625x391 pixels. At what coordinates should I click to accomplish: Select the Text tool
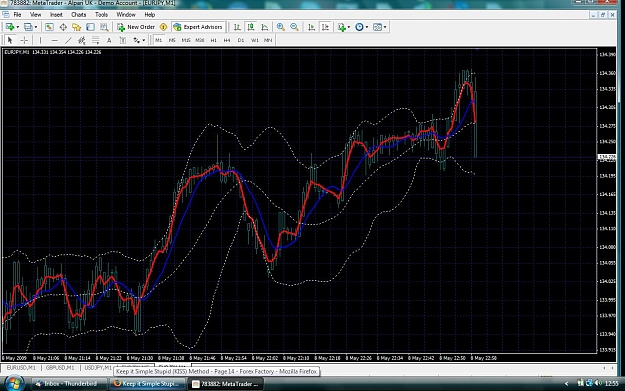[x=109, y=40]
